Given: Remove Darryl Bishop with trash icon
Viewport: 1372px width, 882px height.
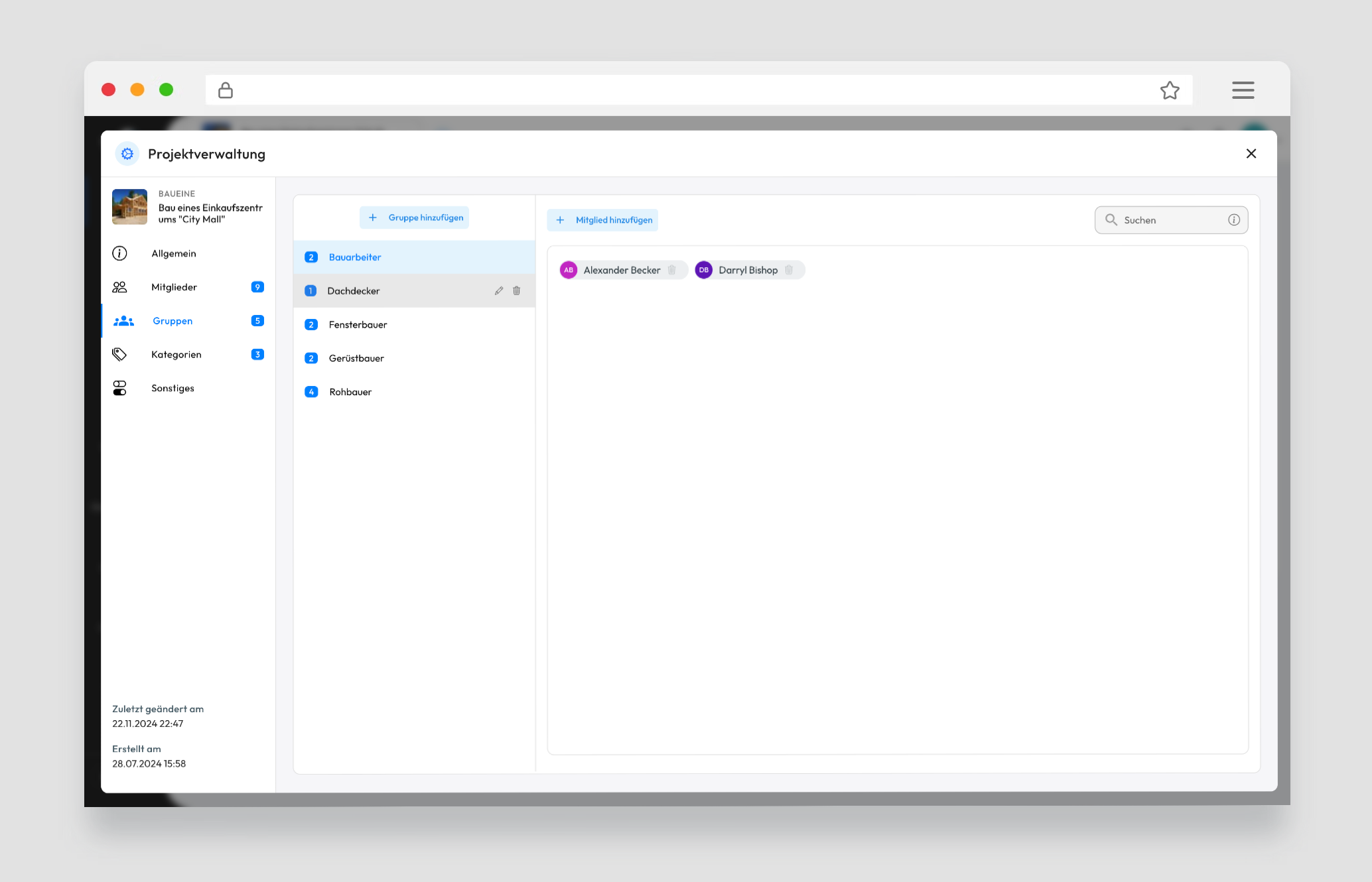Looking at the screenshot, I should click(x=789, y=270).
